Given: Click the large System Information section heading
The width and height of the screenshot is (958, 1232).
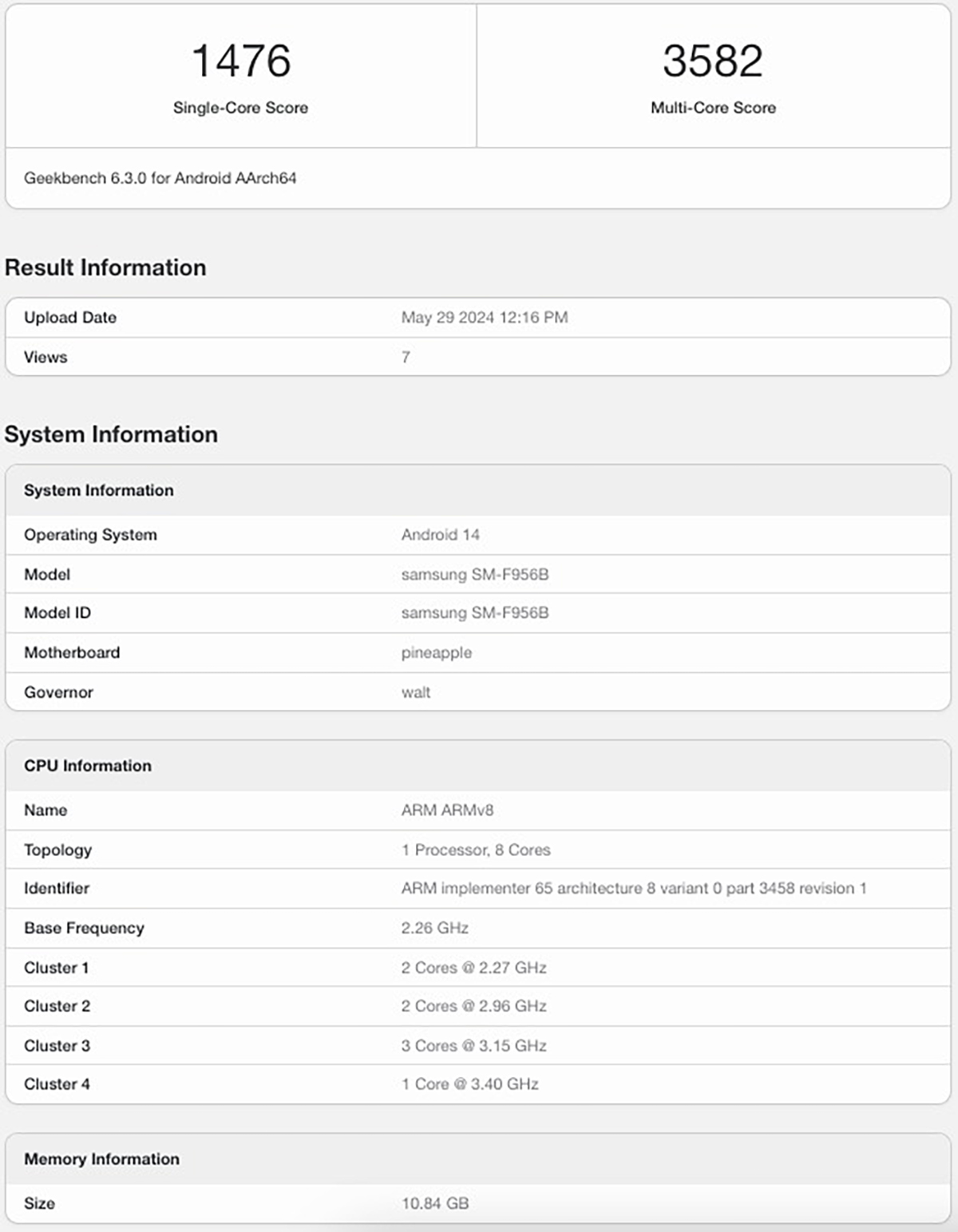Looking at the screenshot, I should coord(111,434).
